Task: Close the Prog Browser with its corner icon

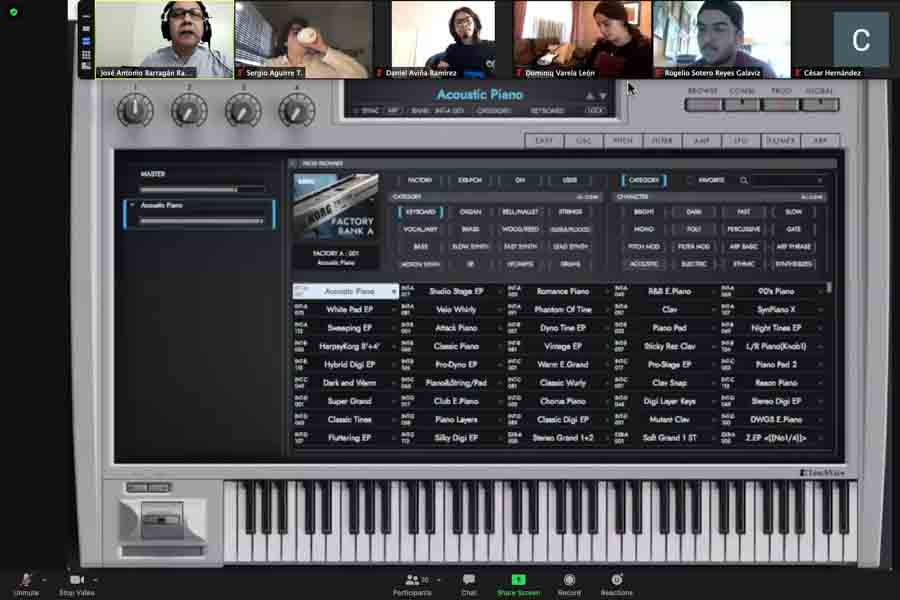Action: (293, 164)
